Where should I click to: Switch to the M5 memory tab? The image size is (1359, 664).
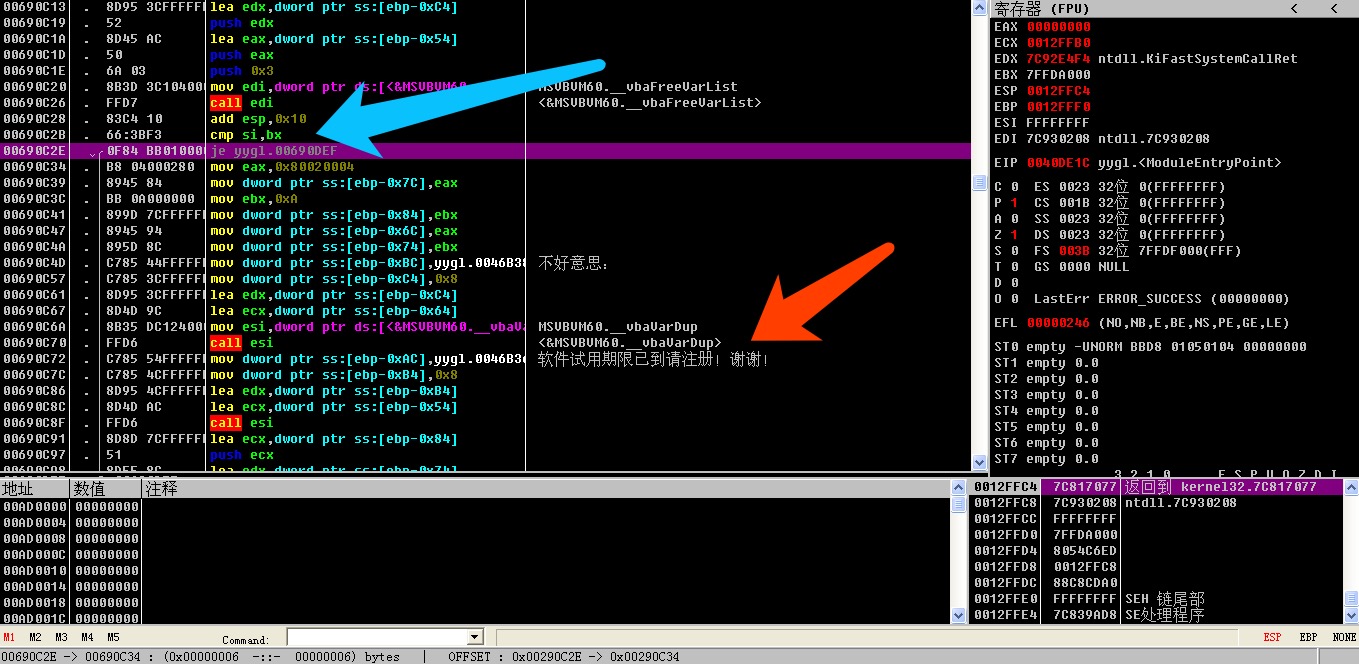click(114, 637)
